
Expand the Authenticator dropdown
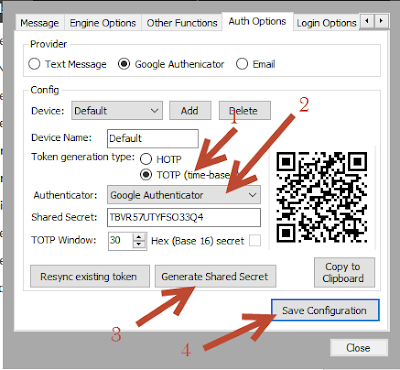[184, 195]
